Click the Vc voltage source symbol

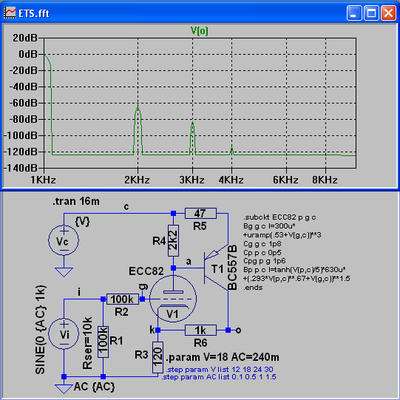click(64, 241)
